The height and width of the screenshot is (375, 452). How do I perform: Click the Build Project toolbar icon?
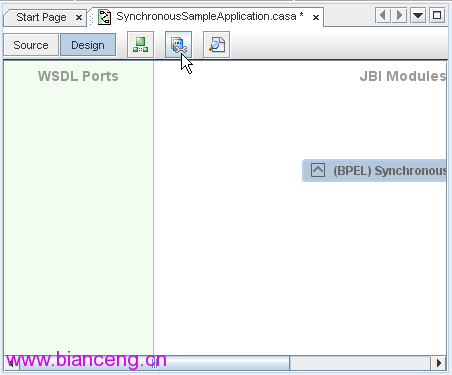tap(140, 45)
